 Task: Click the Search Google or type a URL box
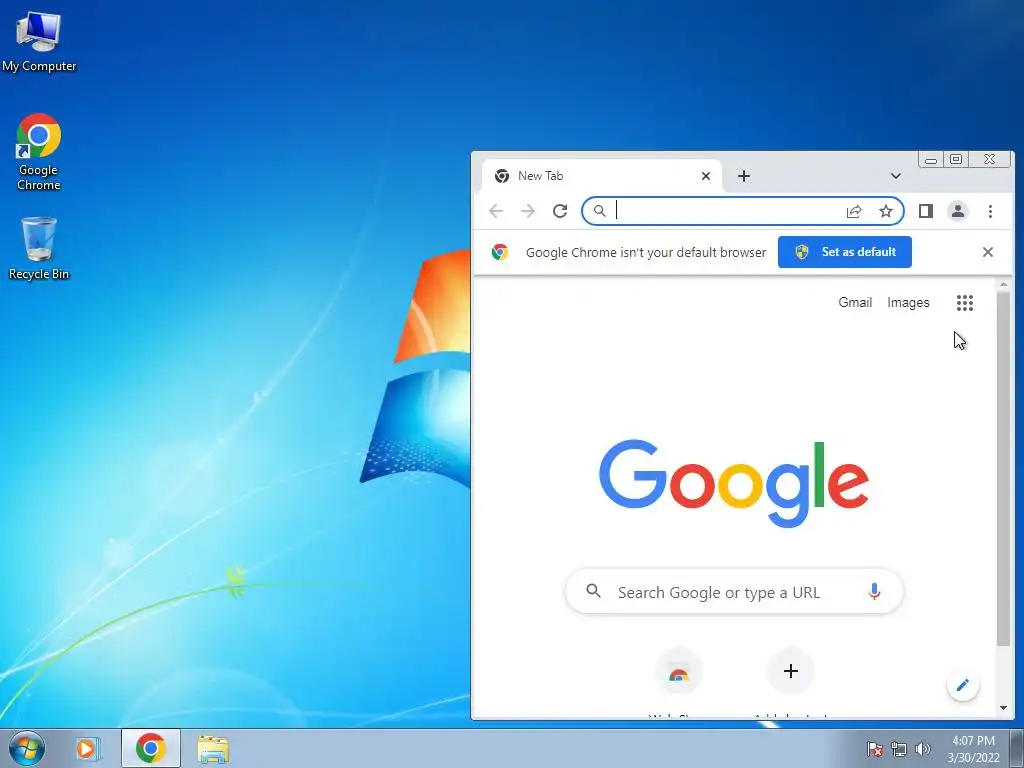click(734, 592)
